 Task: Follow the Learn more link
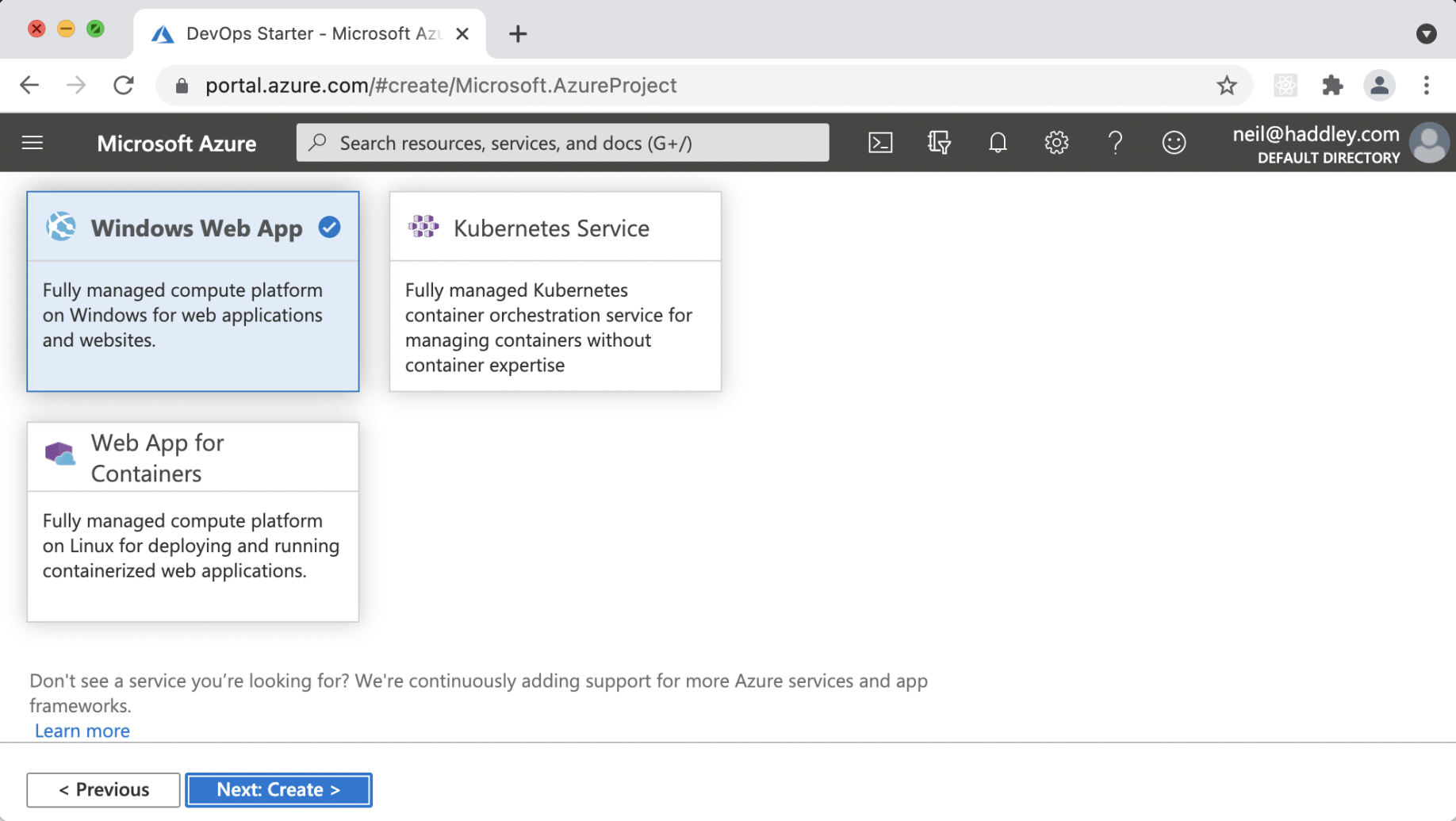pyautogui.click(x=82, y=731)
